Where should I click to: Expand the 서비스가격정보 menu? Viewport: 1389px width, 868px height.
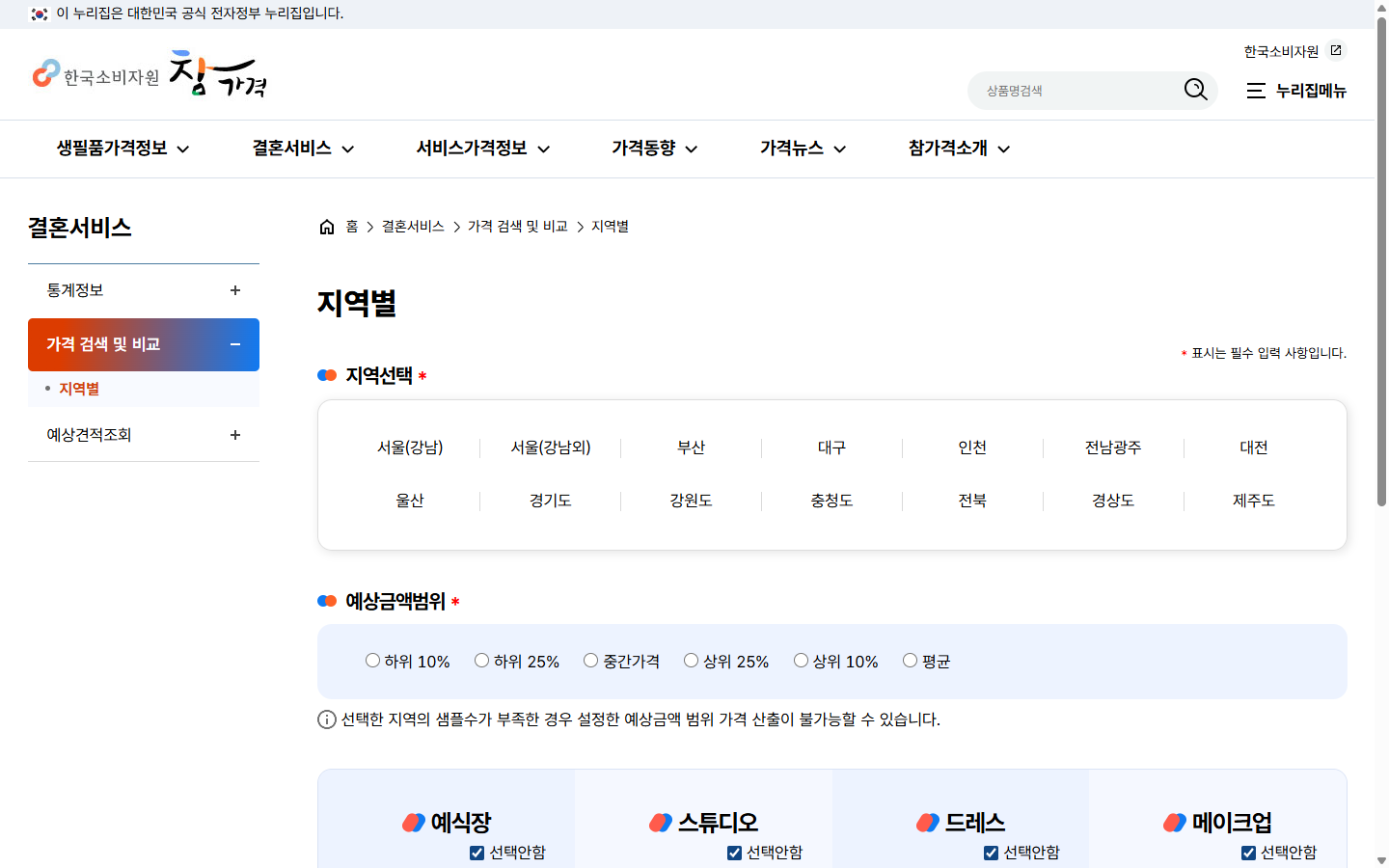coord(482,149)
